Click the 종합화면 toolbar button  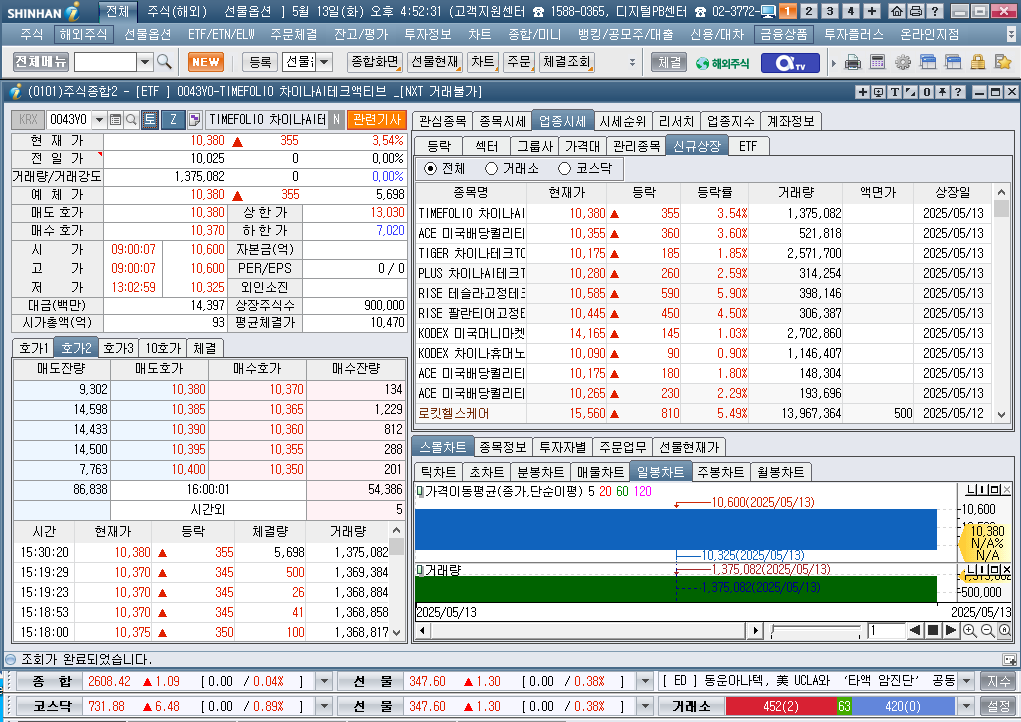click(x=374, y=62)
